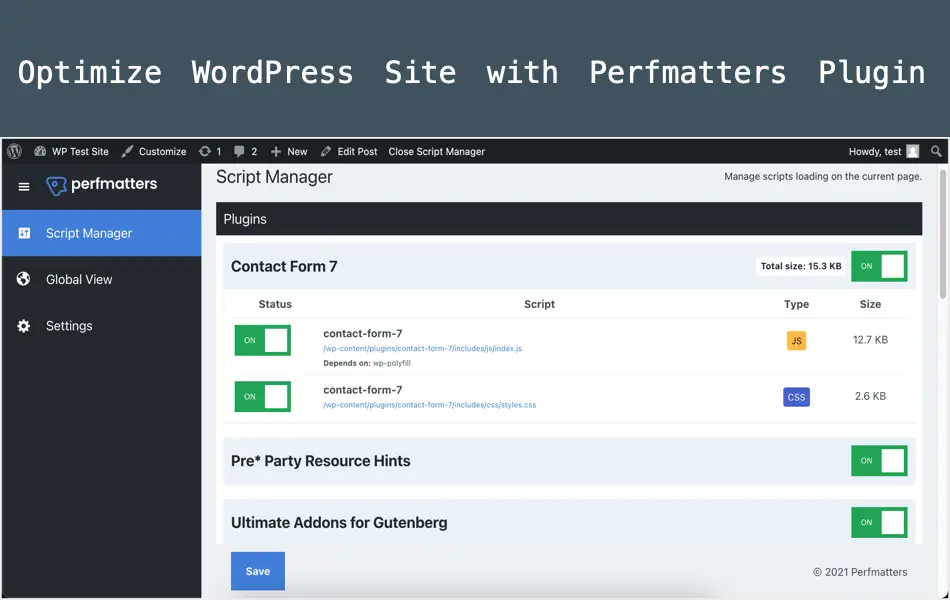Click Close Script Manager in admin bar
950x600 pixels.
(x=436, y=152)
